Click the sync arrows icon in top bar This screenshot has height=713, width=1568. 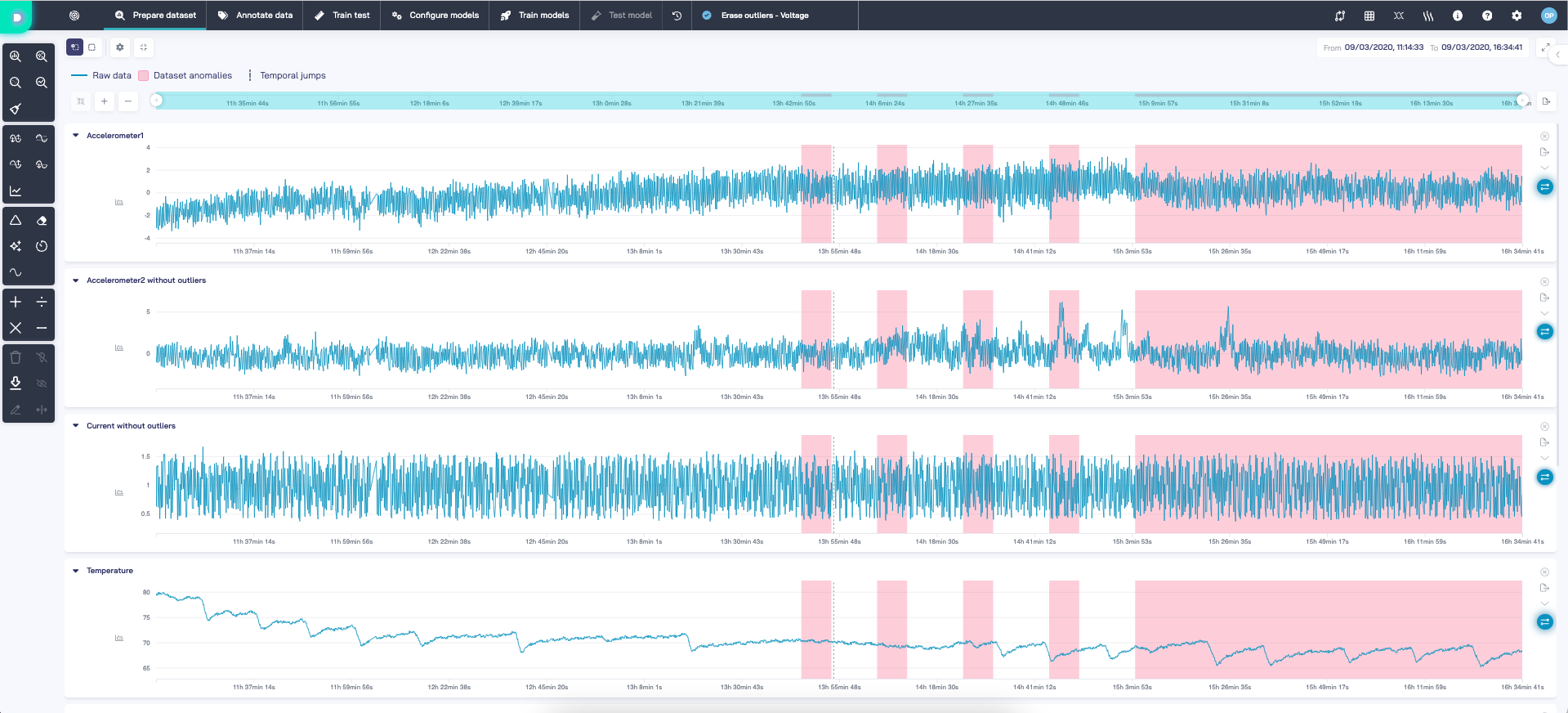point(1340,16)
